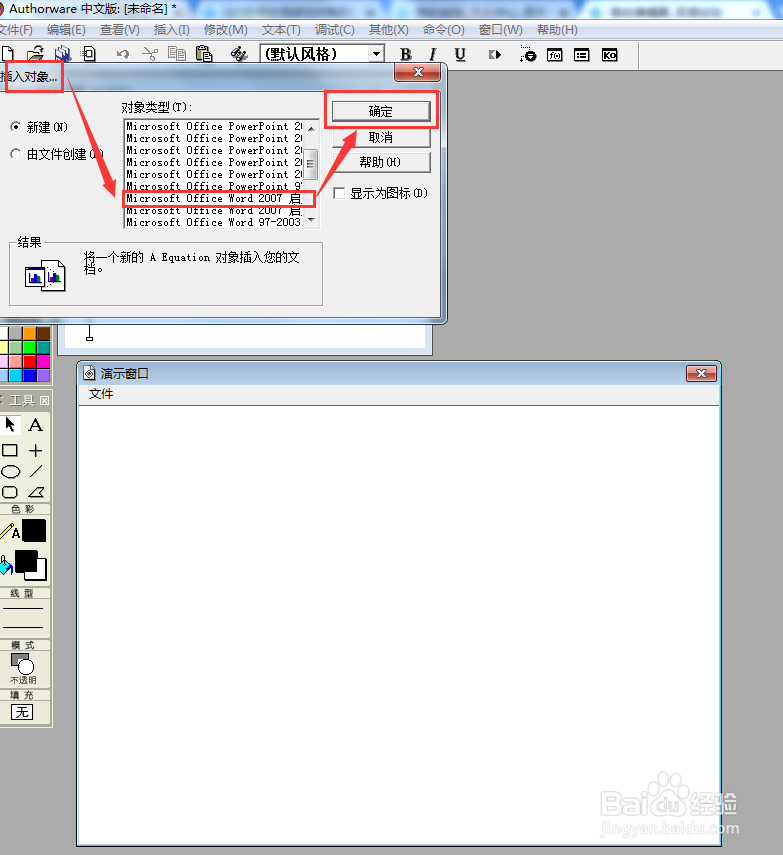Screen dimensions: 783x855
Task: Open the Control Panel toolbar icon
Action: pyautogui.click(x=528, y=55)
